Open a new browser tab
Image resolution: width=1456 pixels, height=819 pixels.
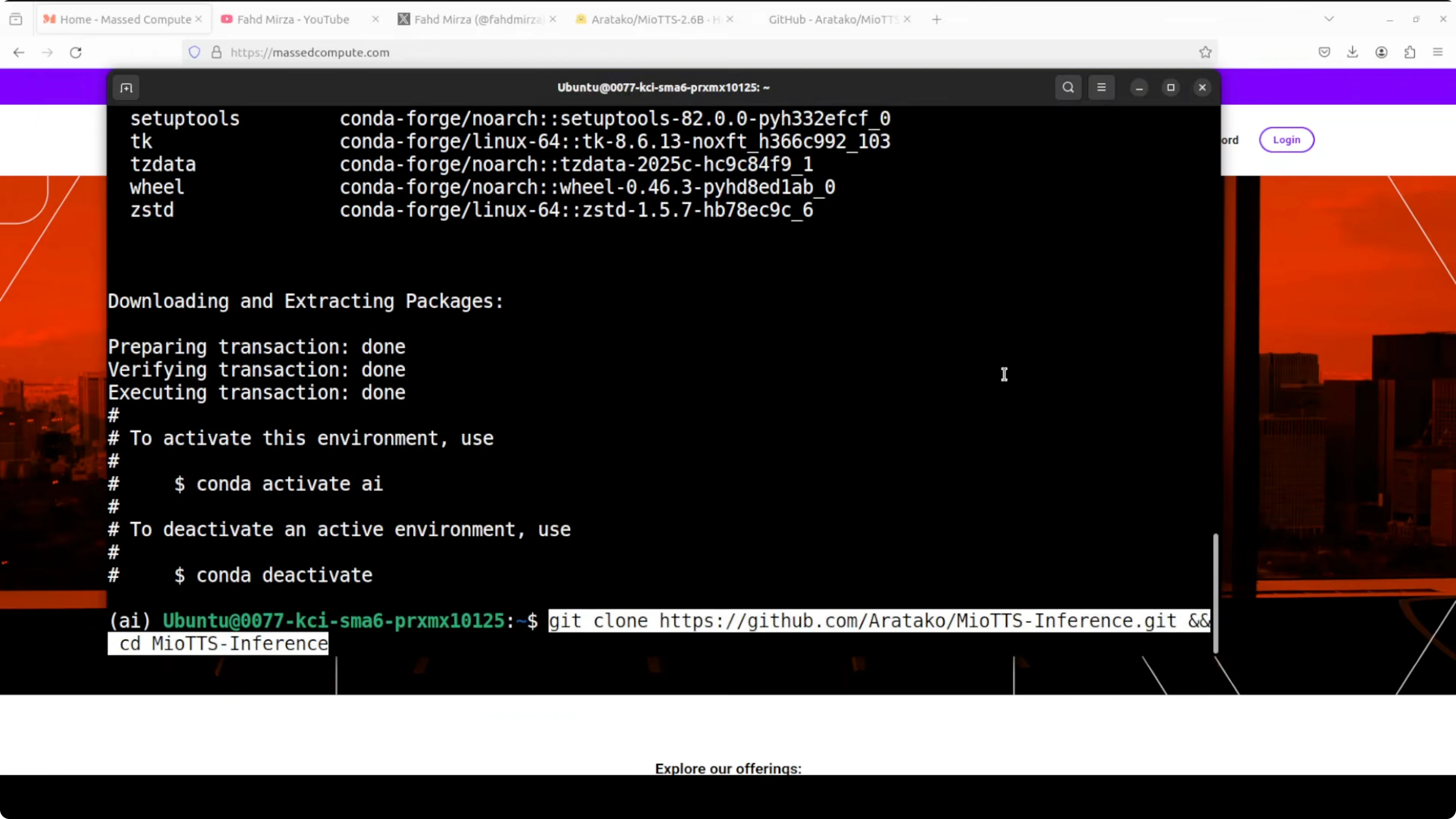tap(937, 19)
